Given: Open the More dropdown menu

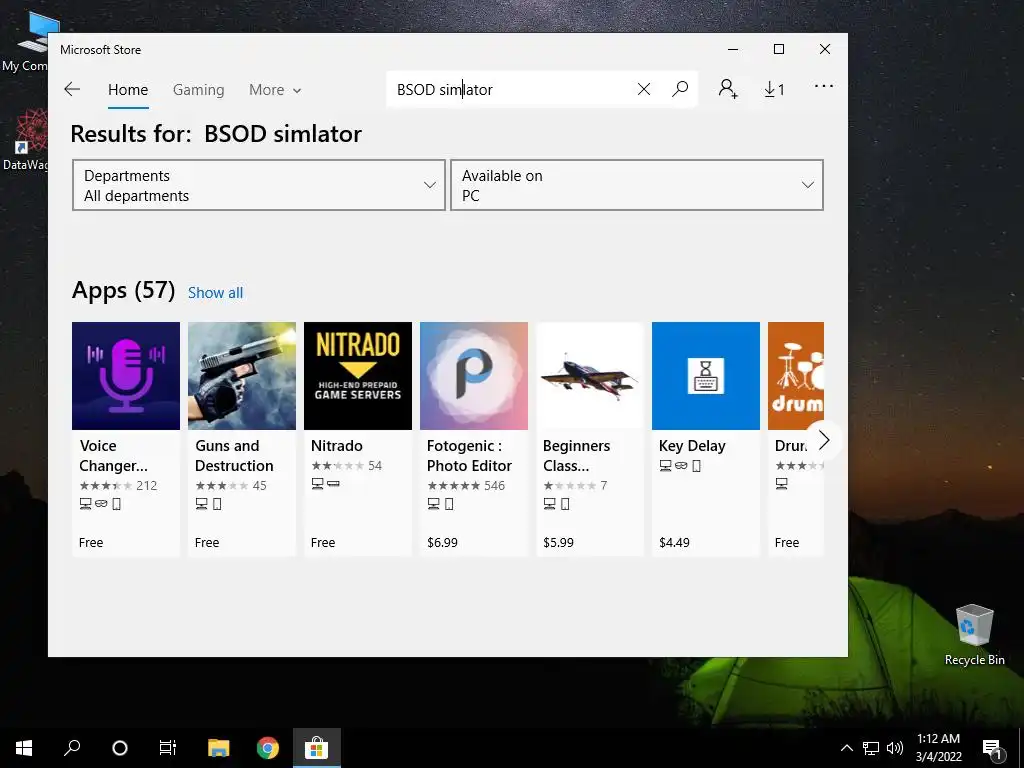Looking at the screenshot, I should pos(275,90).
